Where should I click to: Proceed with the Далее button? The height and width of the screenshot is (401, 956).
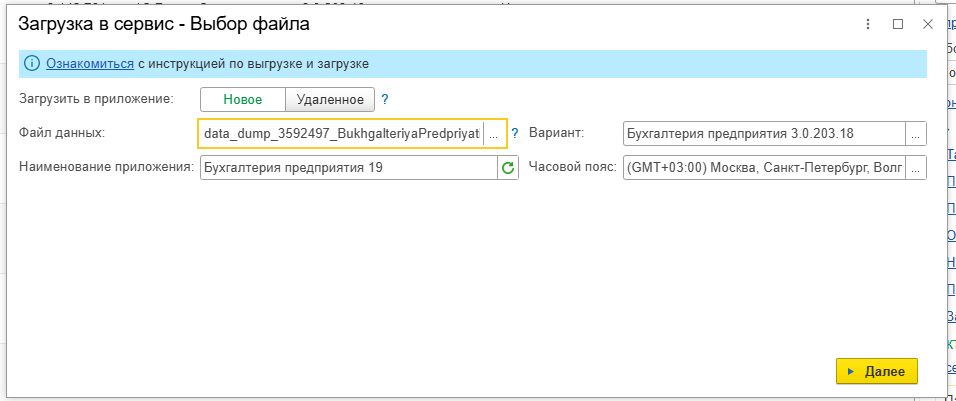click(x=877, y=371)
